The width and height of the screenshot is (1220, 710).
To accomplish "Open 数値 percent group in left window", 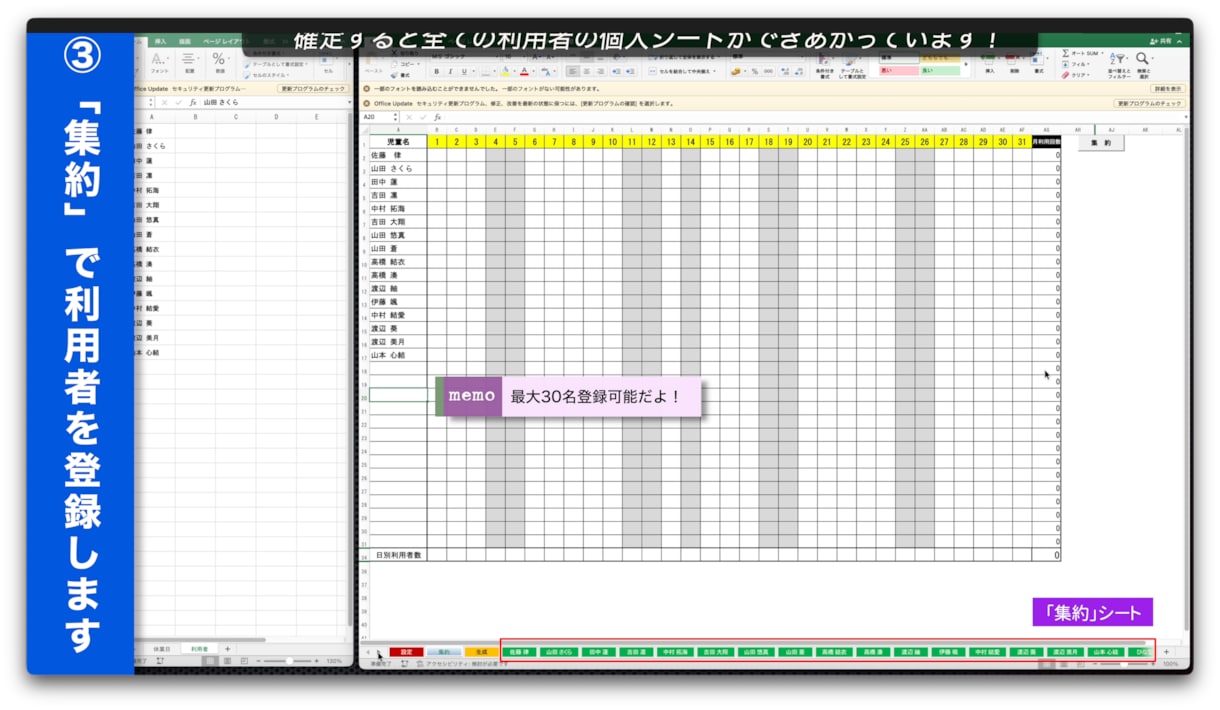I will tap(219, 63).
